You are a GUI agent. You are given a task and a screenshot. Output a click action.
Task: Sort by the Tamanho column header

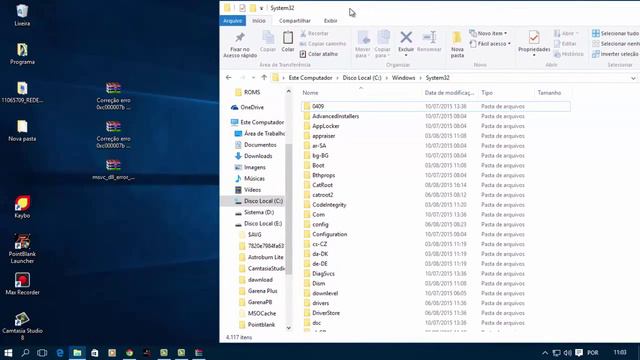(x=549, y=93)
